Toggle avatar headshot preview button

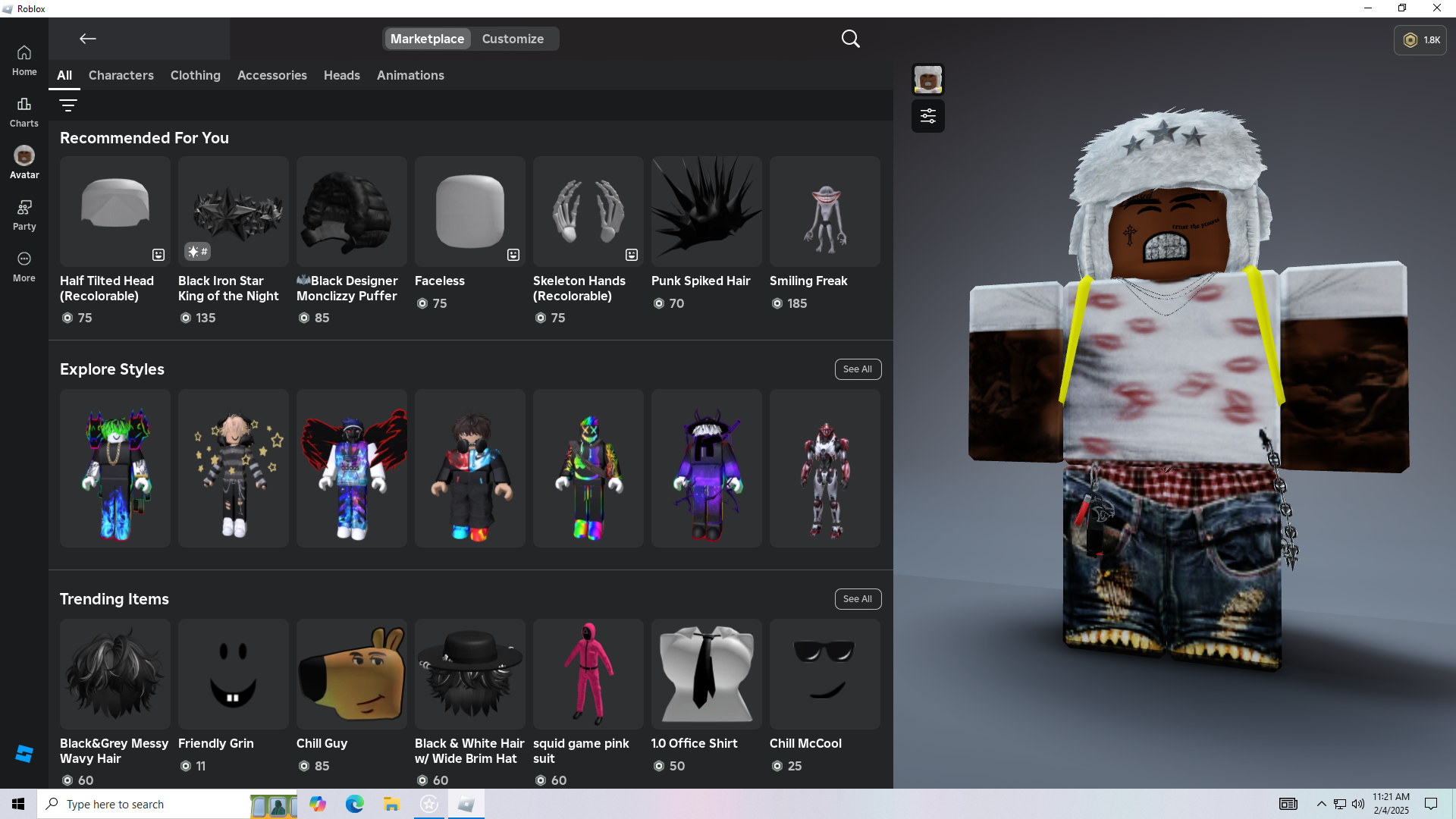(927, 80)
